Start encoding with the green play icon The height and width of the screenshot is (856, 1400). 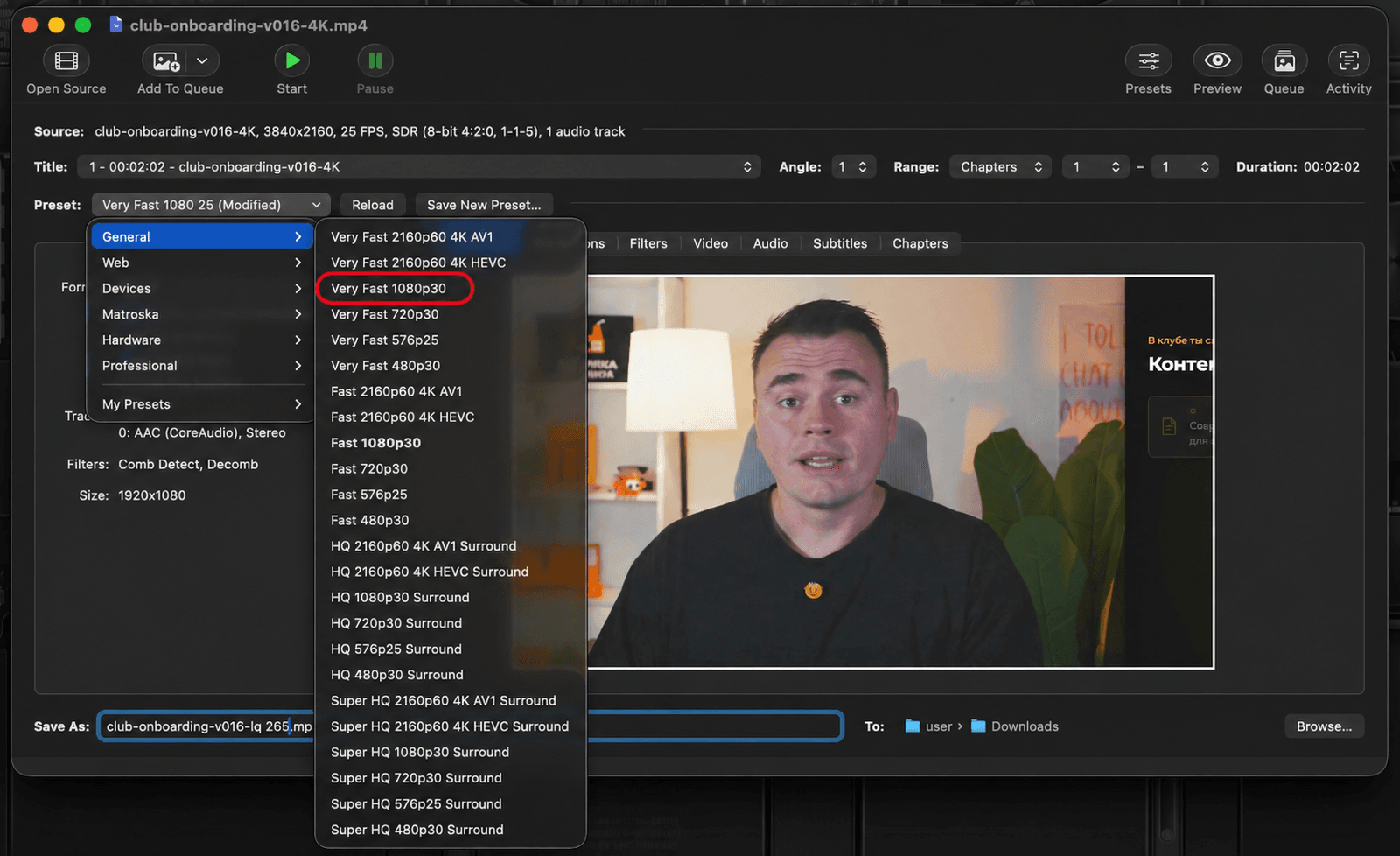[292, 60]
